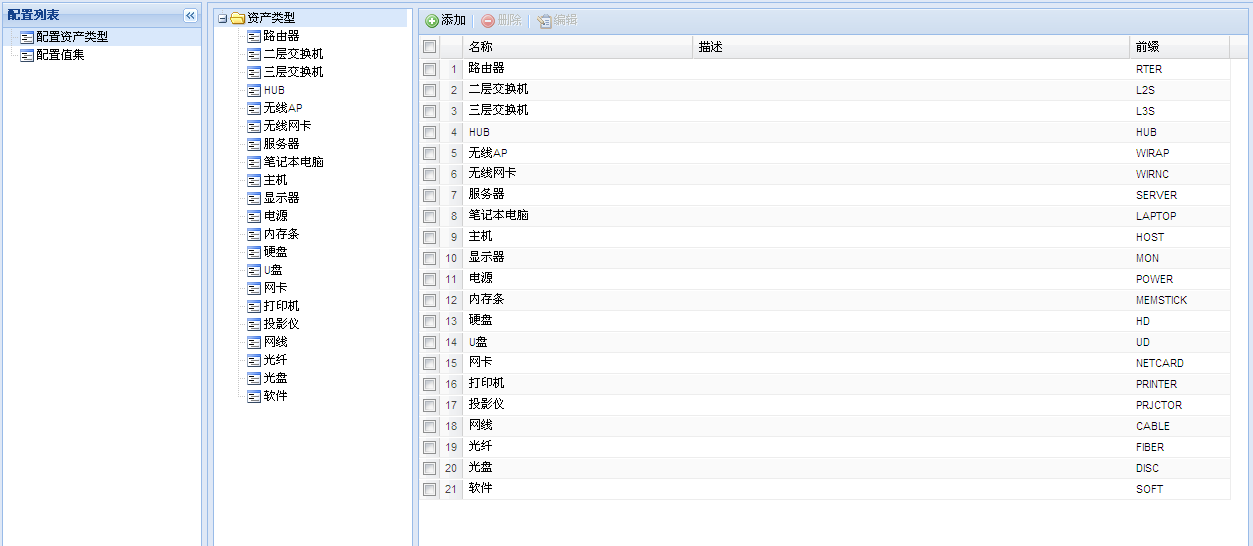The image size is (1253, 546).
Task: Collapse the 资产类型 tree root node
Action: point(222,18)
